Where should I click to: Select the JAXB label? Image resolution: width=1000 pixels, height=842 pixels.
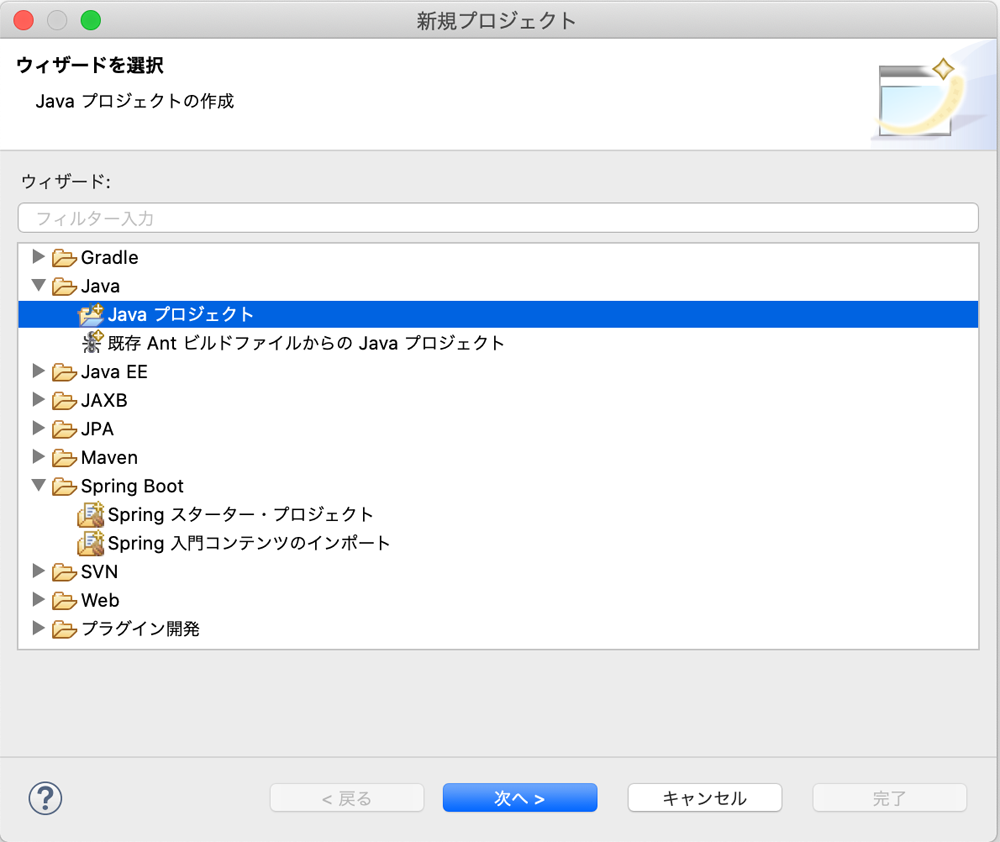(x=104, y=401)
